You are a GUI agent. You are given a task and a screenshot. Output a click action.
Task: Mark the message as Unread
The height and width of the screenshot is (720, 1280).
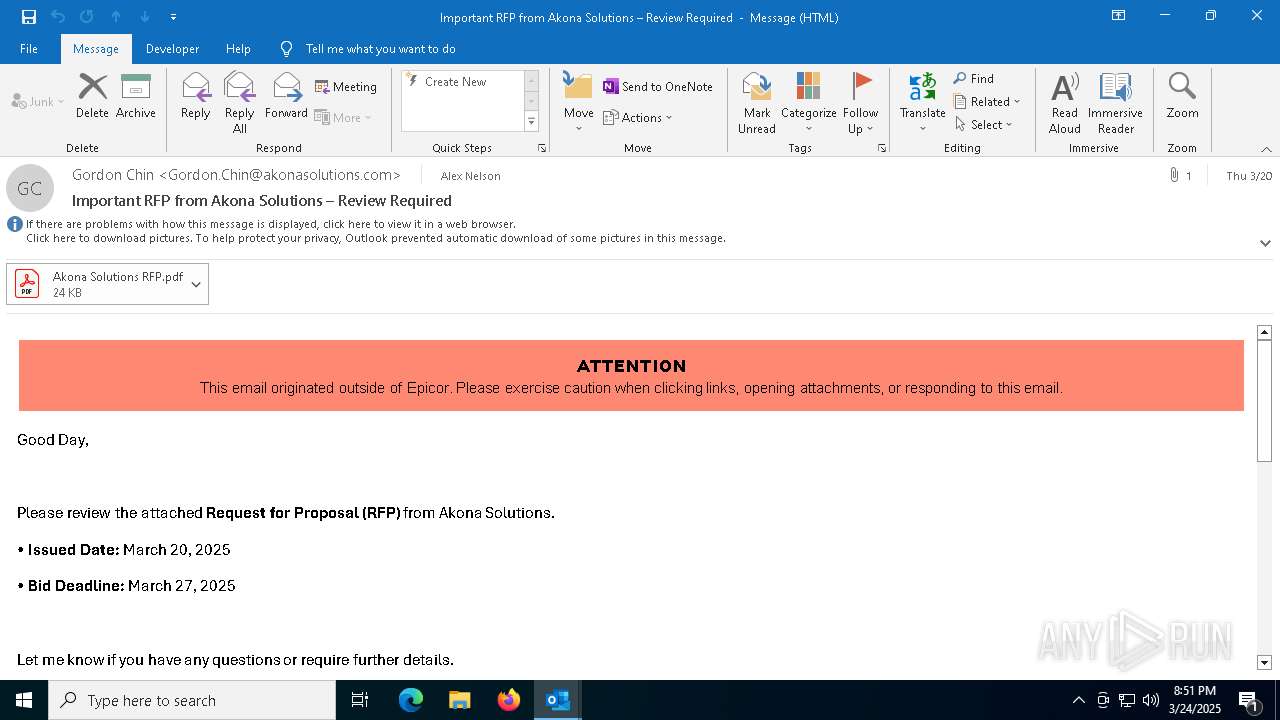pyautogui.click(x=757, y=103)
